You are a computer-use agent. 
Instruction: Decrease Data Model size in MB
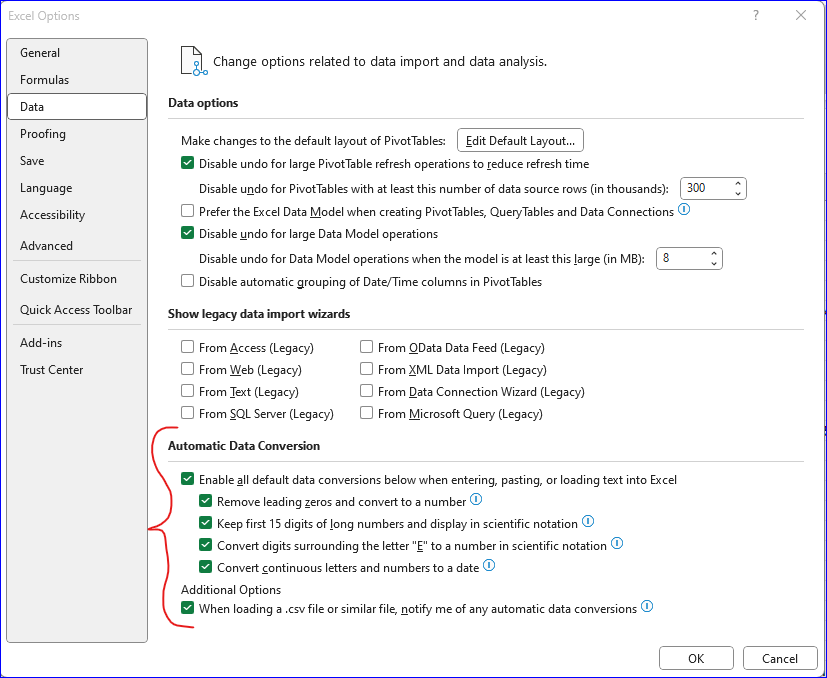pyautogui.click(x=714, y=264)
